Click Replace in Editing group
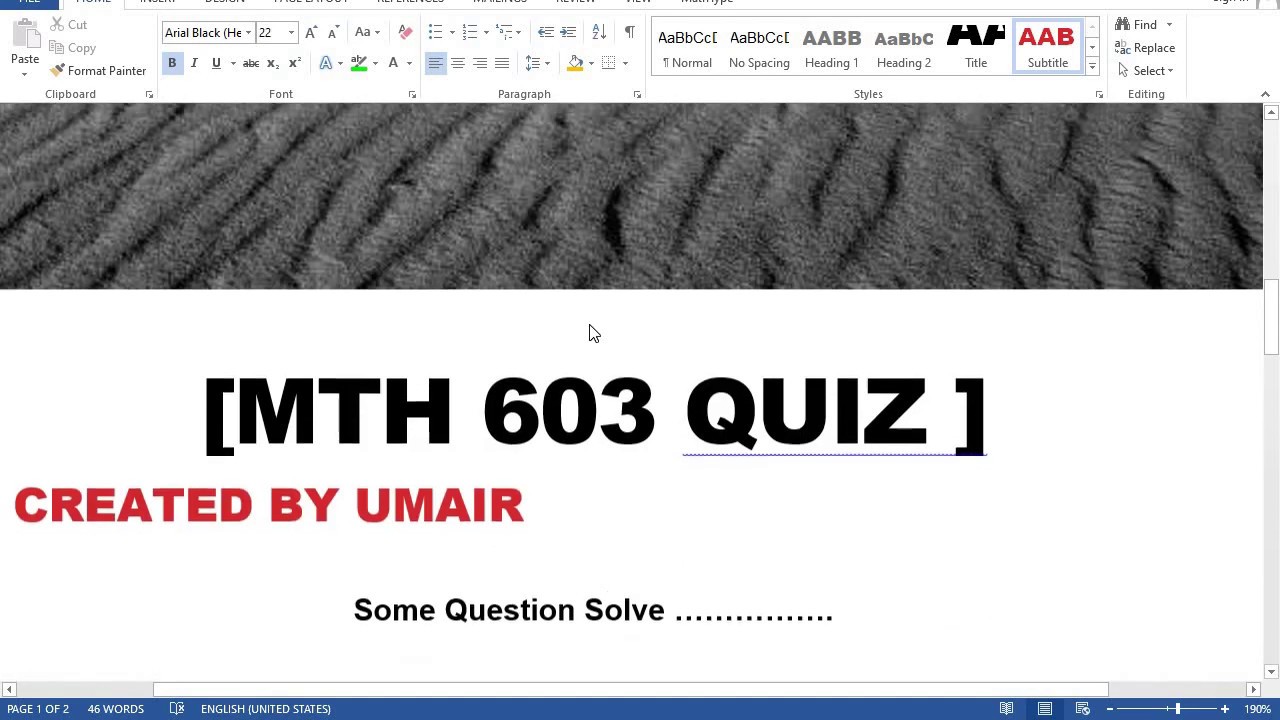The image size is (1280, 720). (1145, 48)
